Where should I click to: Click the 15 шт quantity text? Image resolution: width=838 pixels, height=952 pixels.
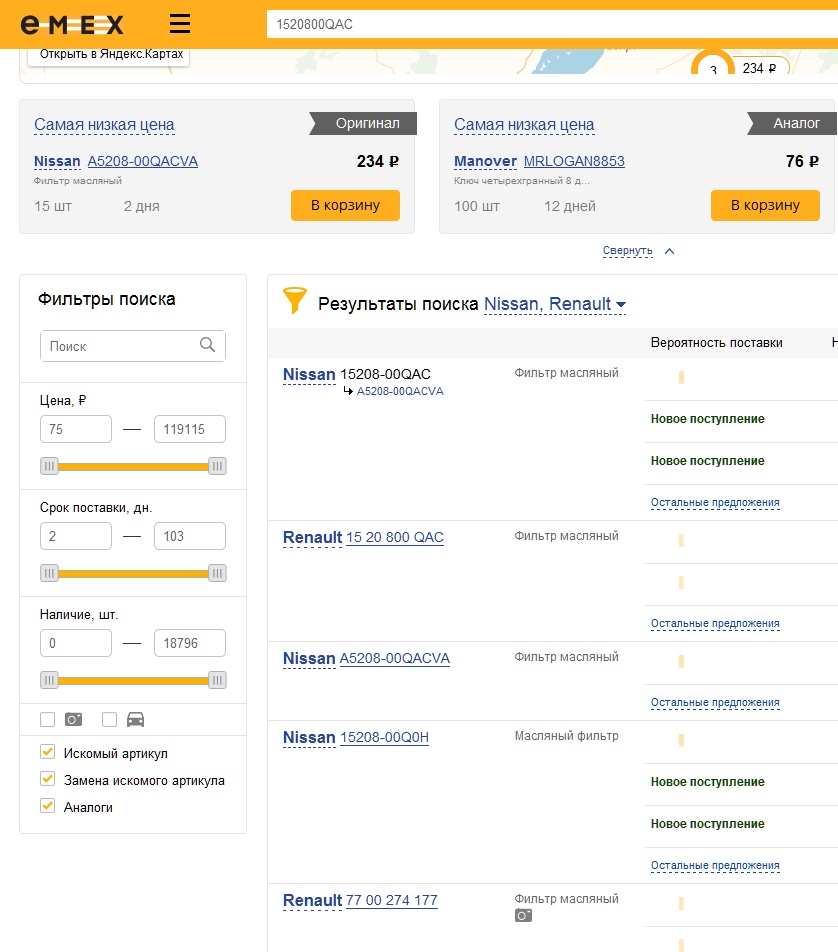[53, 206]
